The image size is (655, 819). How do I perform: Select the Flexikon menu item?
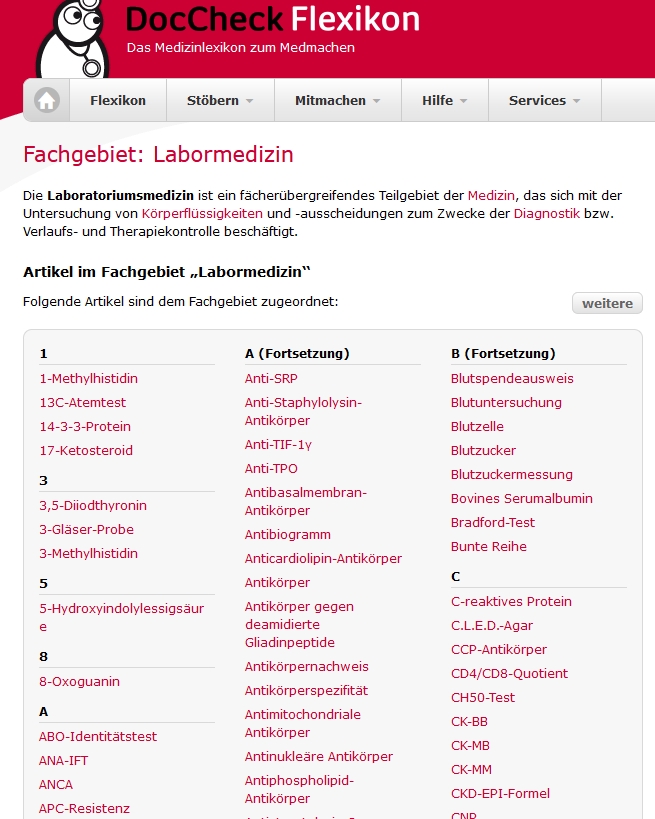click(118, 100)
